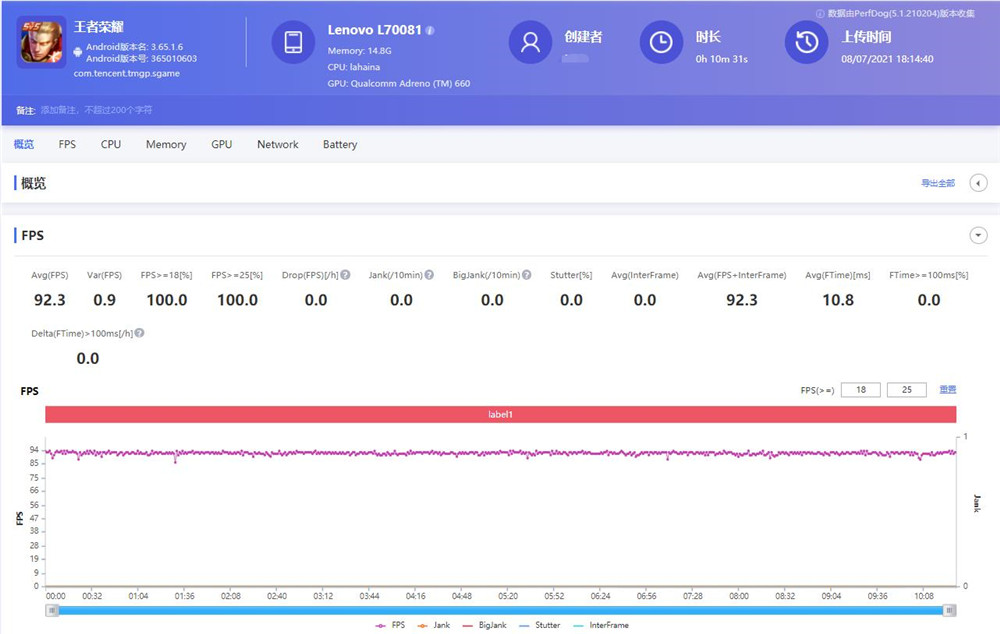Click the 导出全部 export all link
This screenshot has height=634, width=1000.
tap(938, 183)
